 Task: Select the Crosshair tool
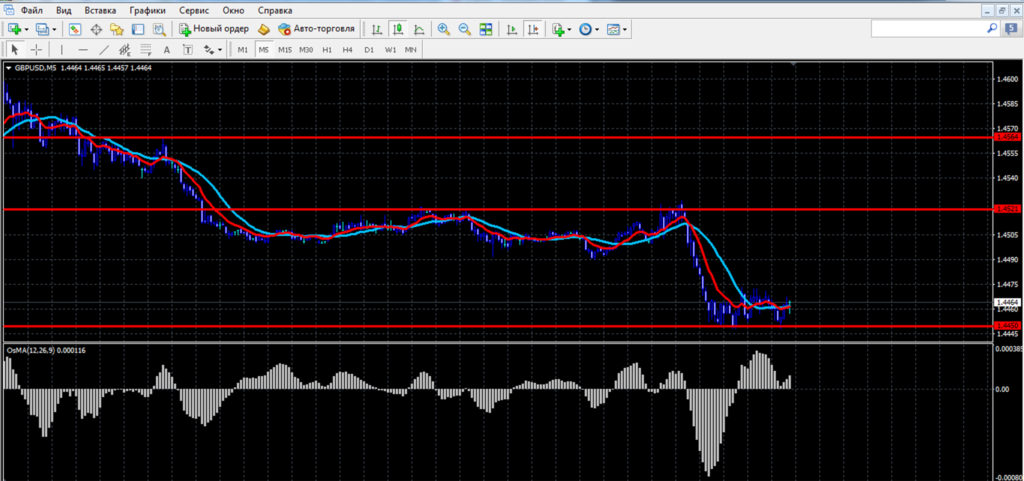36,50
